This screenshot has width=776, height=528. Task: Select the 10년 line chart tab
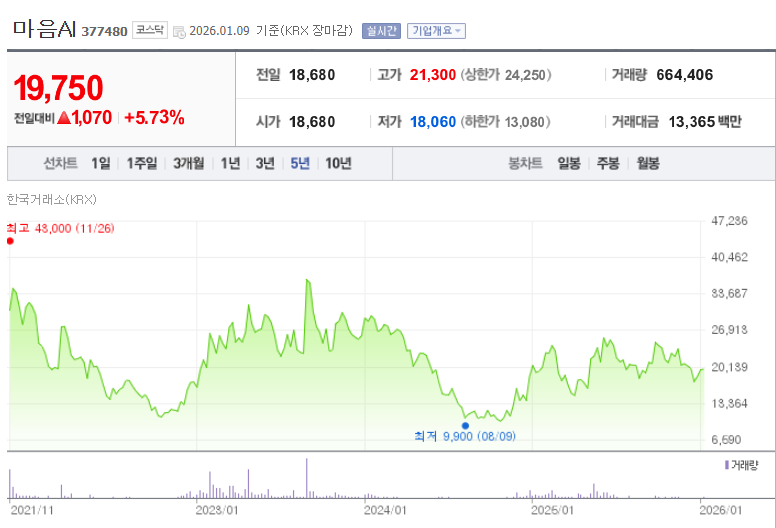(x=339, y=163)
